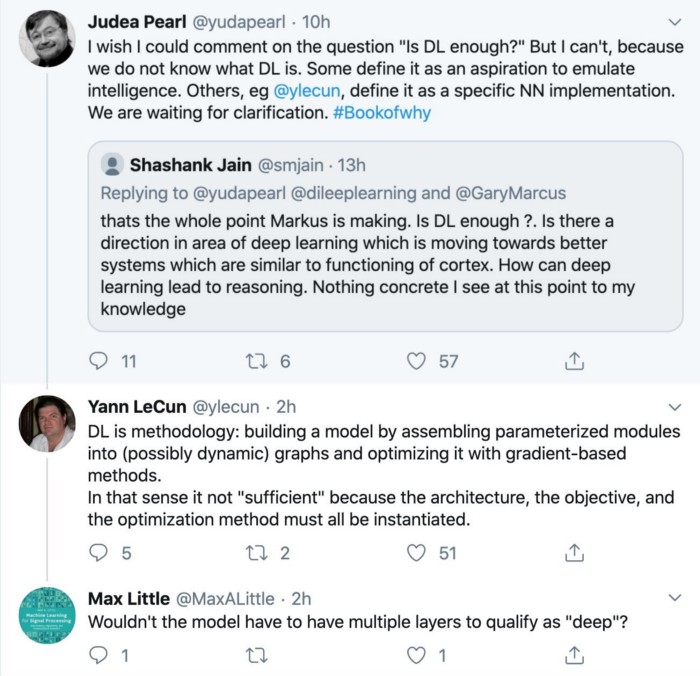Retweet Judea Pearl's tweet

255,361
